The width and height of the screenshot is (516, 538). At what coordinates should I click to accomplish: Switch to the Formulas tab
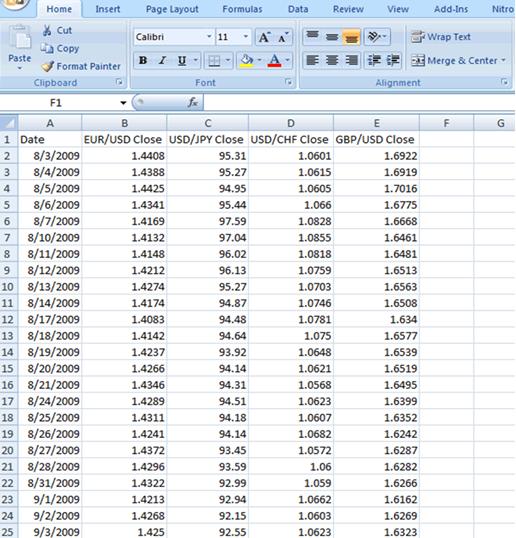tap(242, 9)
